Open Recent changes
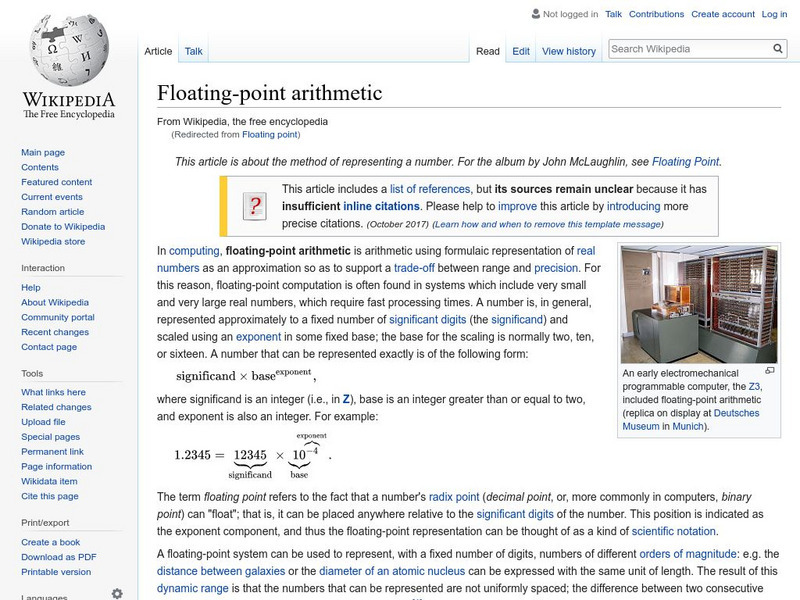The image size is (800, 600). pyautogui.click(x=55, y=332)
